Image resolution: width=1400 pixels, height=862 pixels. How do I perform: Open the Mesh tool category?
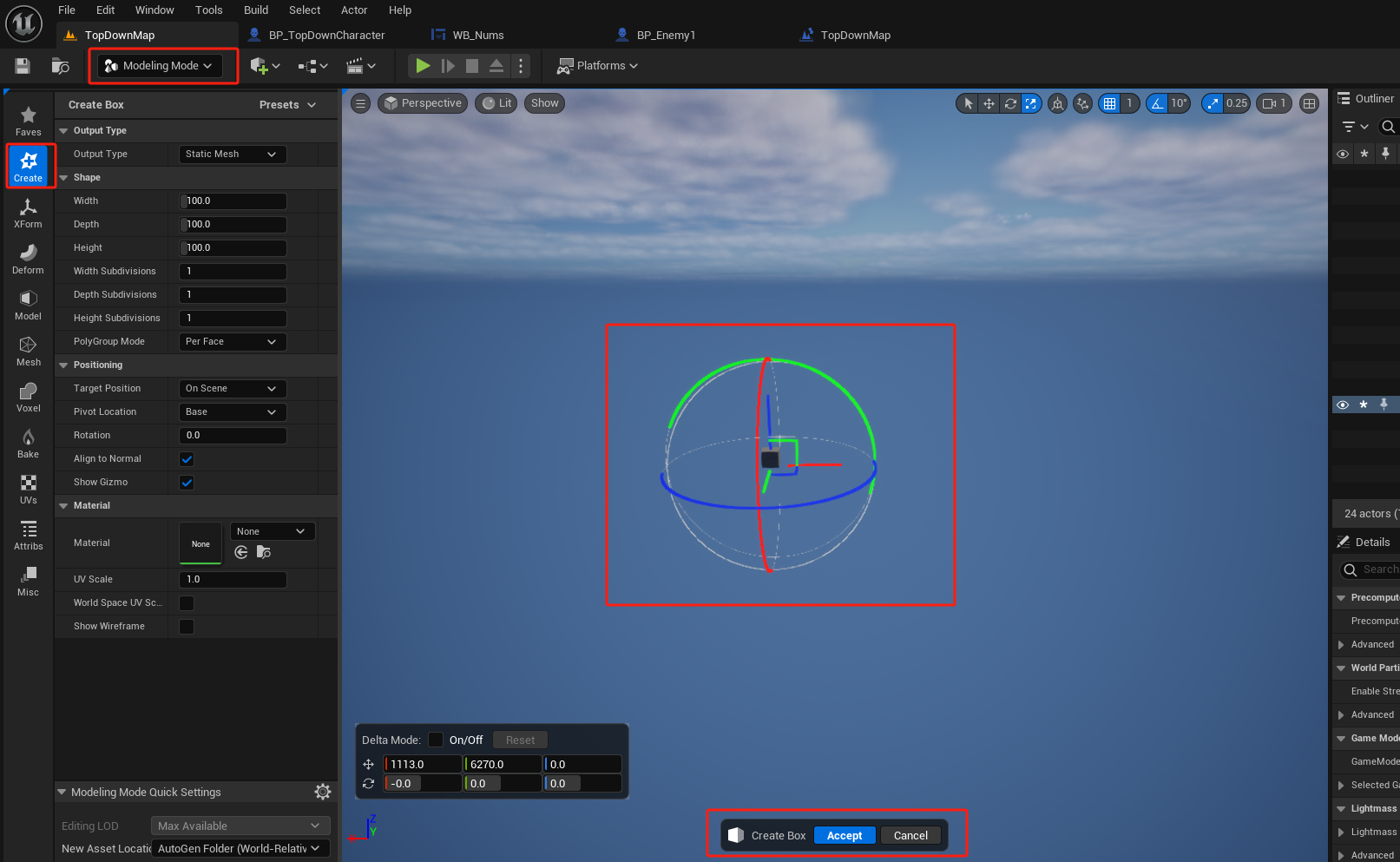pos(28,351)
